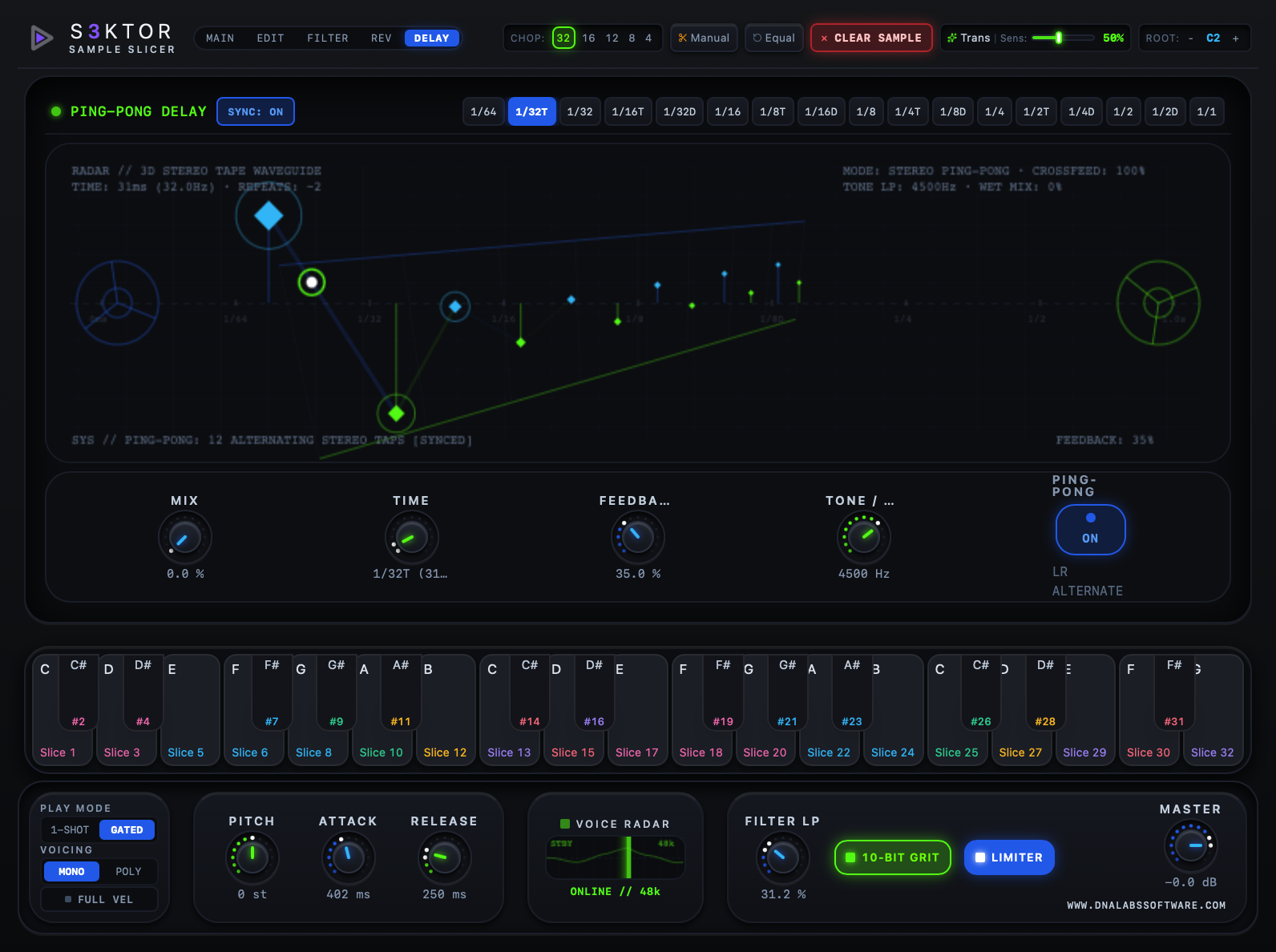Open the REV tab
Viewport: 1276px width, 952px height.
[382, 38]
